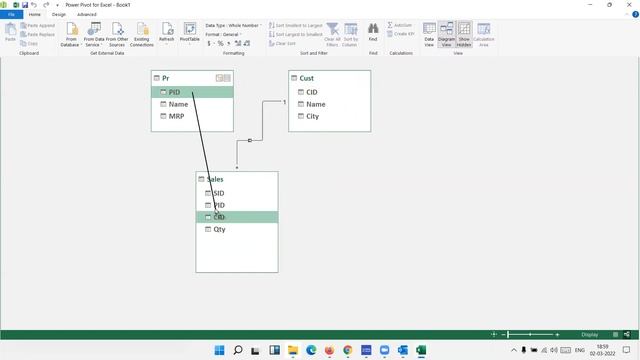Image resolution: width=640 pixels, height=360 pixels.
Task: Toggle Diagram View button
Action: pyautogui.click(x=447, y=34)
